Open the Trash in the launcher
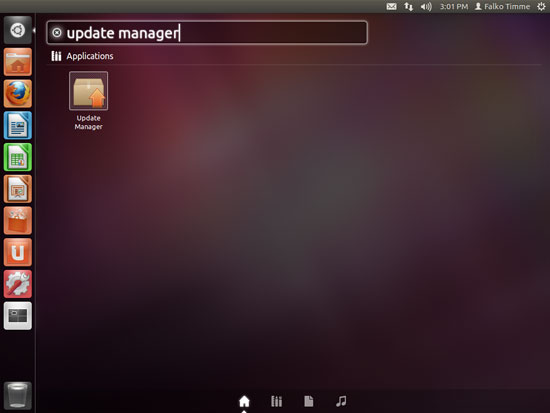Screen dimensions: 550x413 pos(18,395)
